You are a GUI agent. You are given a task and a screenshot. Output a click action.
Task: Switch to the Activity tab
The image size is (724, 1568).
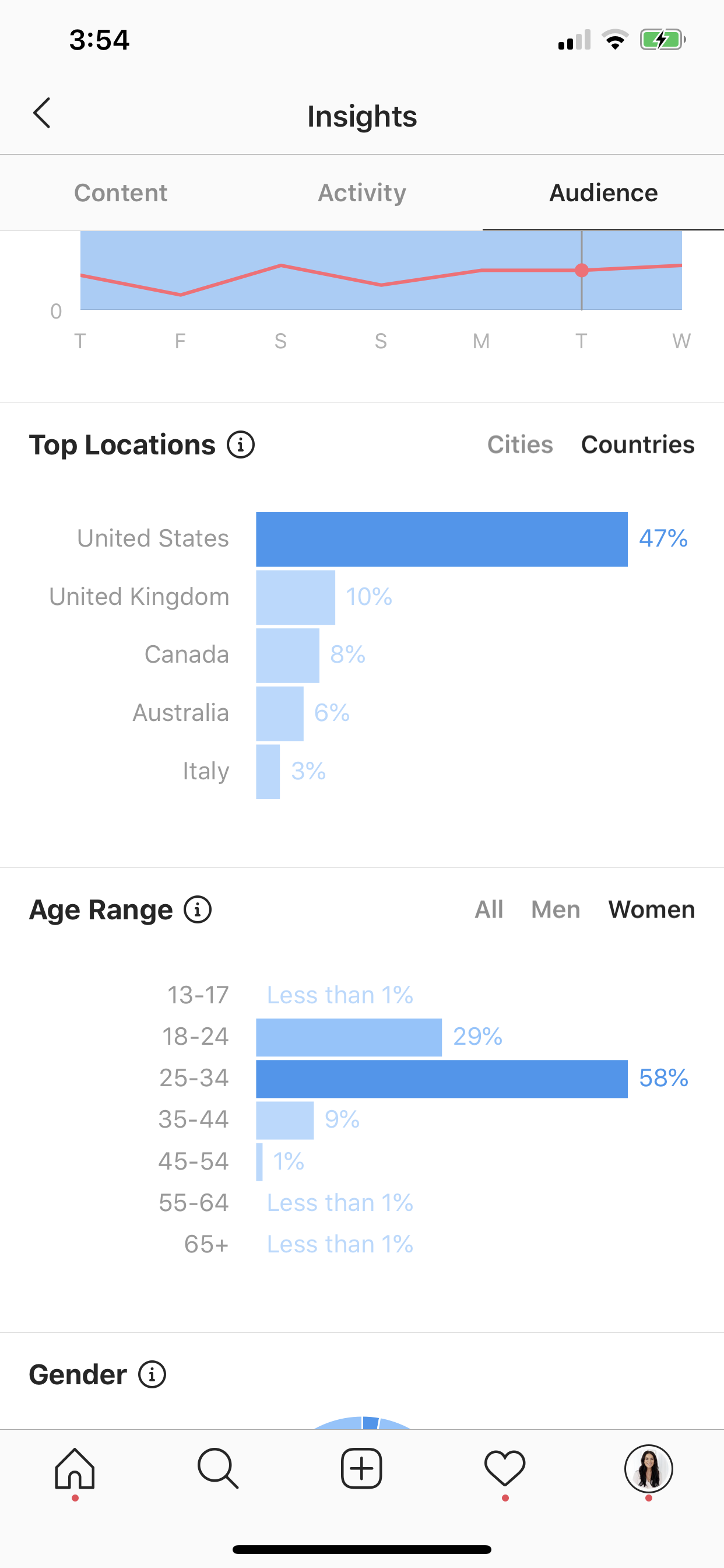362,193
